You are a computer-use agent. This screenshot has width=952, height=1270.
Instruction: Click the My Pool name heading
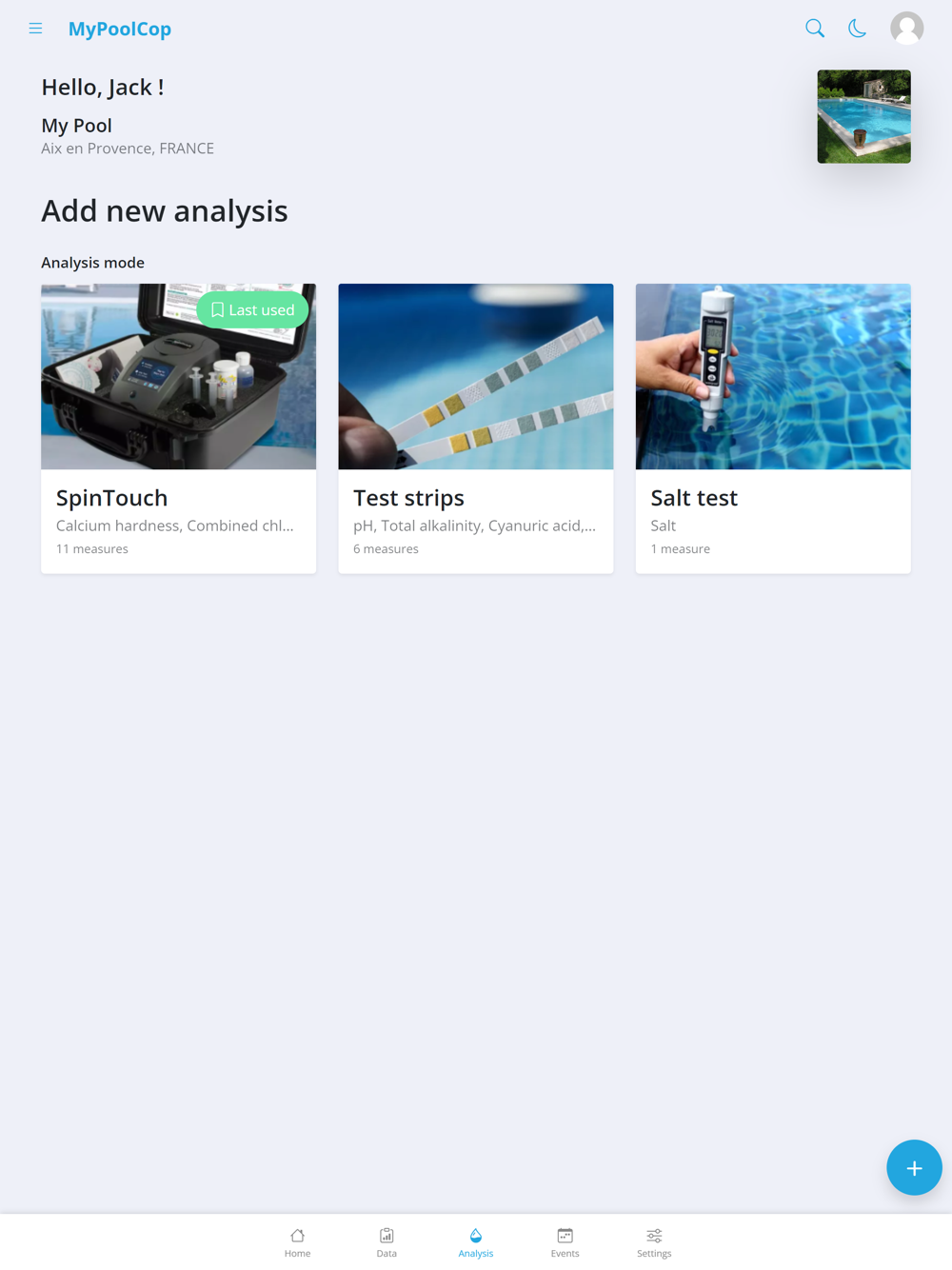click(x=76, y=126)
